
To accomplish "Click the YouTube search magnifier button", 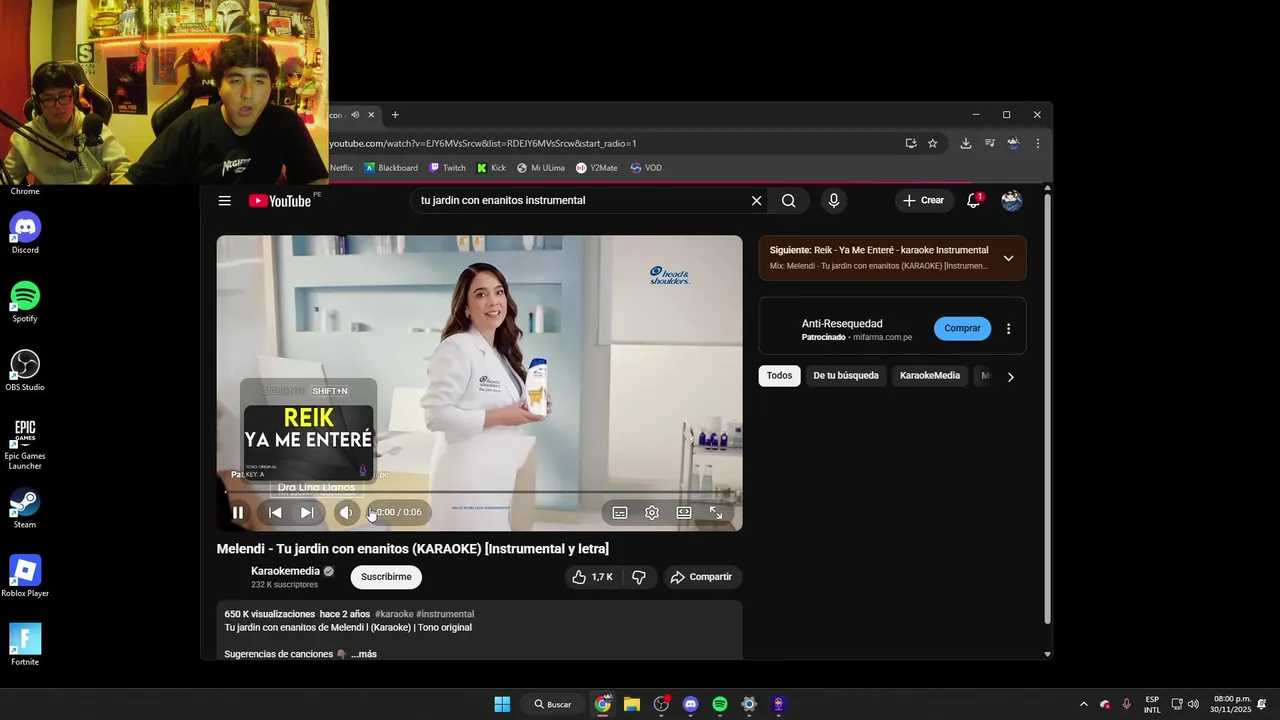I will pyautogui.click(x=789, y=201).
